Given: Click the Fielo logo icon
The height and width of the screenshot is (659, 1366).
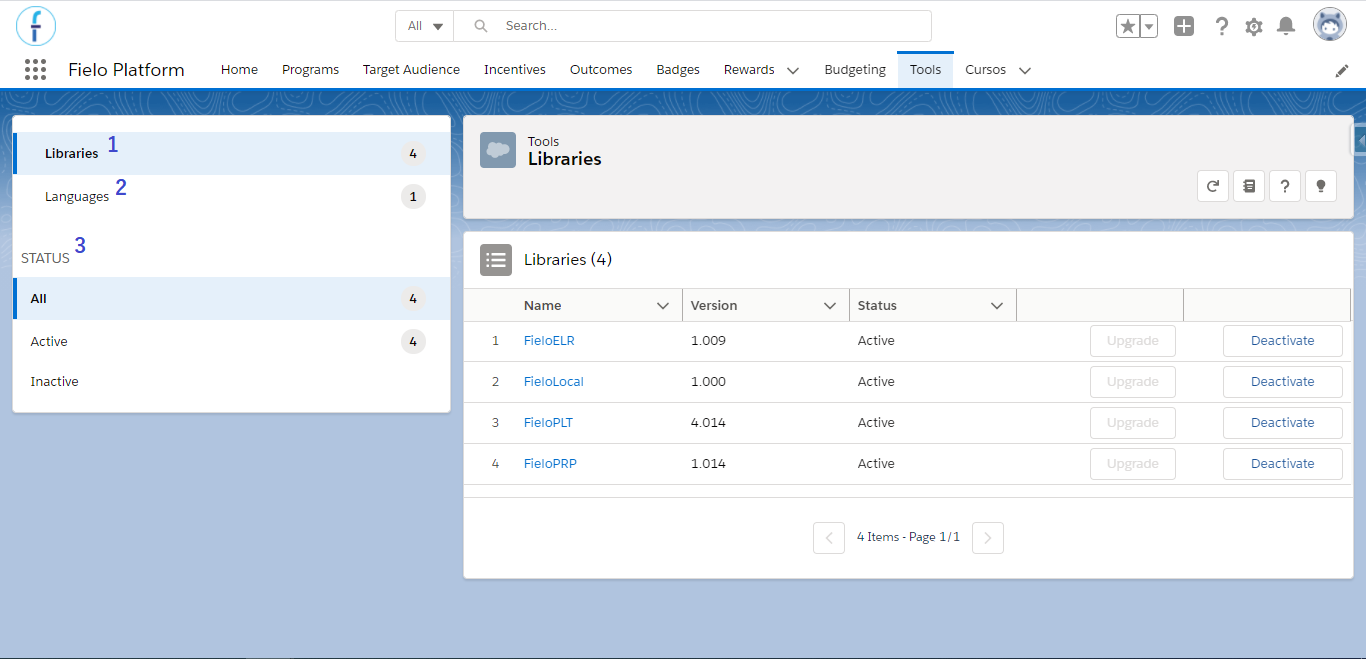Looking at the screenshot, I should click(x=36, y=25).
